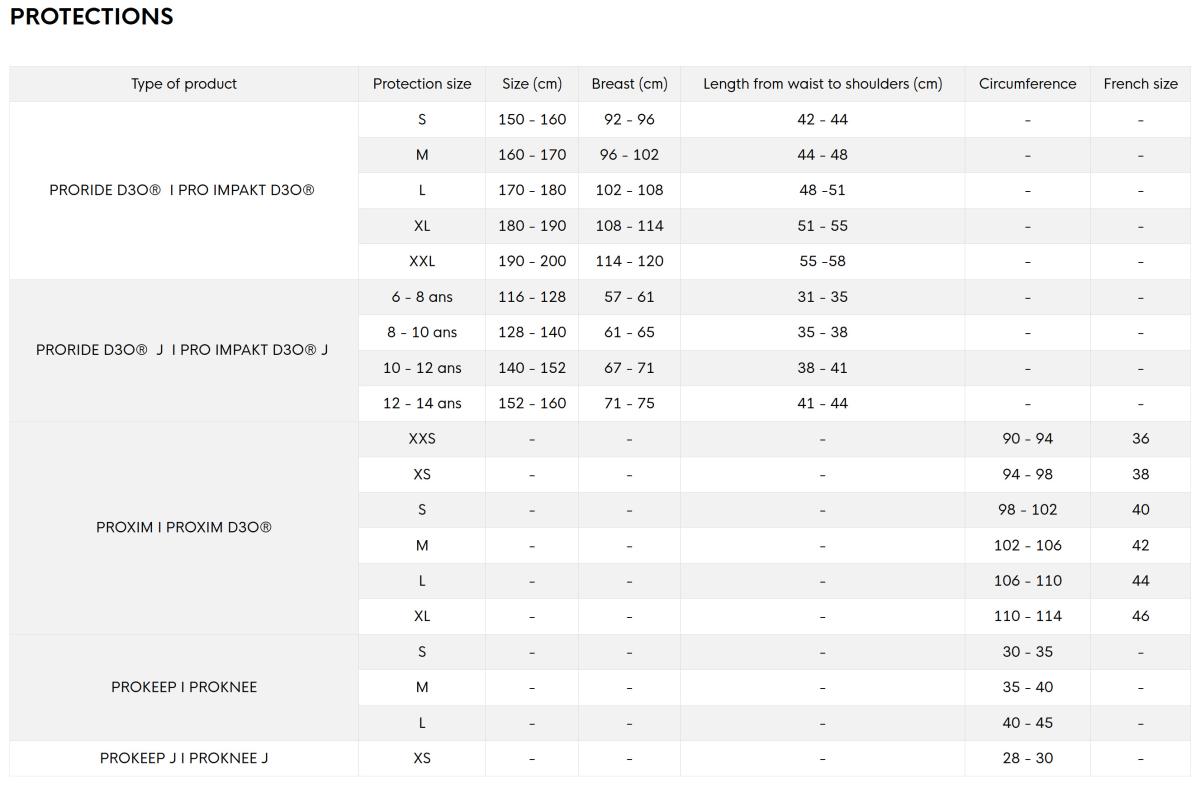Select the 'PROXIM I PROXIM D3O®' cell
Image resolution: width=1200 pixels, height=789 pixels.
click(184, 527)
